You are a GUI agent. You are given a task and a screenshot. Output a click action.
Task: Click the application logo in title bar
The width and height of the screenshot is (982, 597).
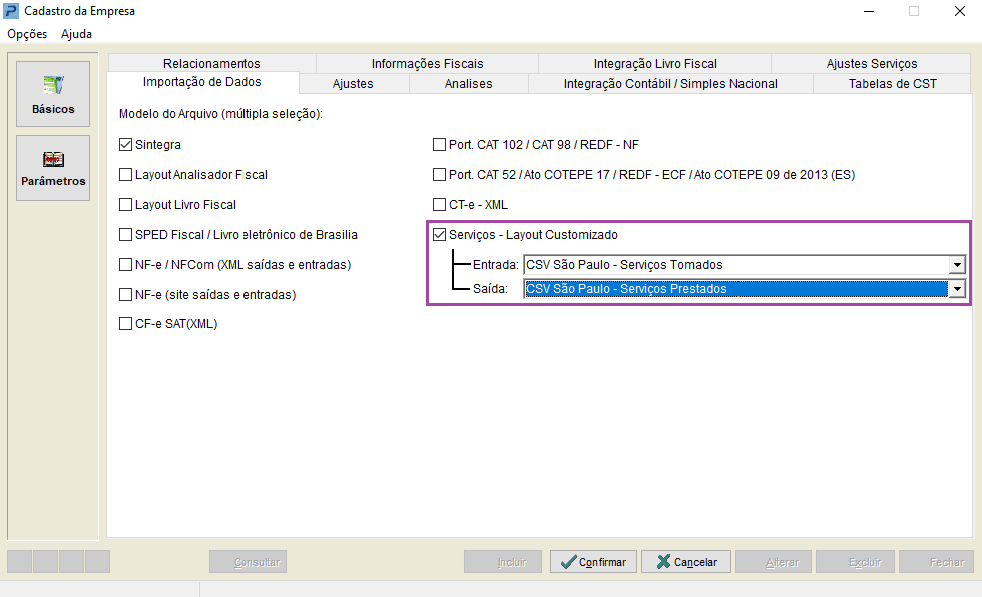pyautogui.click(x=11, y=11)
